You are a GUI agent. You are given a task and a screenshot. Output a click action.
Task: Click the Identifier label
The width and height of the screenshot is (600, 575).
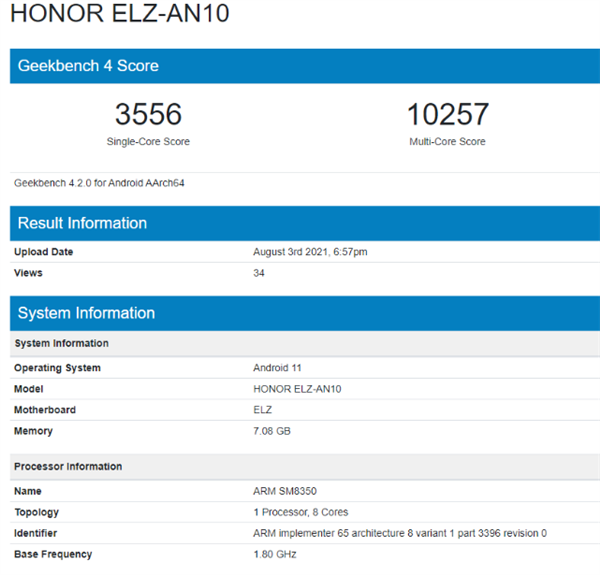click(x=36, y=533)
